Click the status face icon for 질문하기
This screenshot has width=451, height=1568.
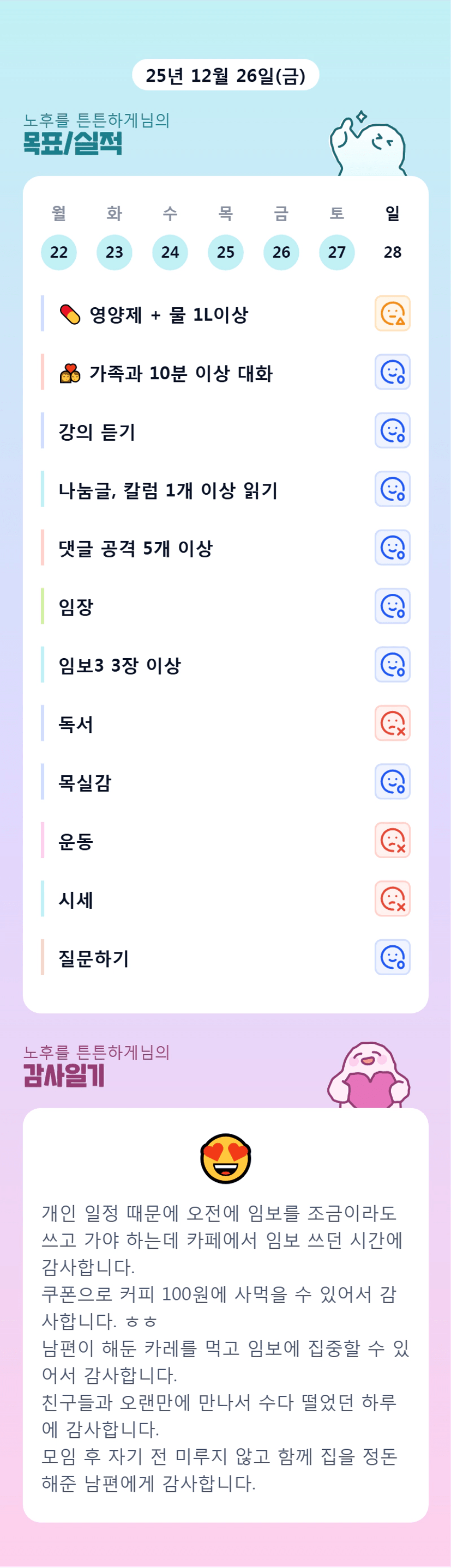(x=392, y=957)
